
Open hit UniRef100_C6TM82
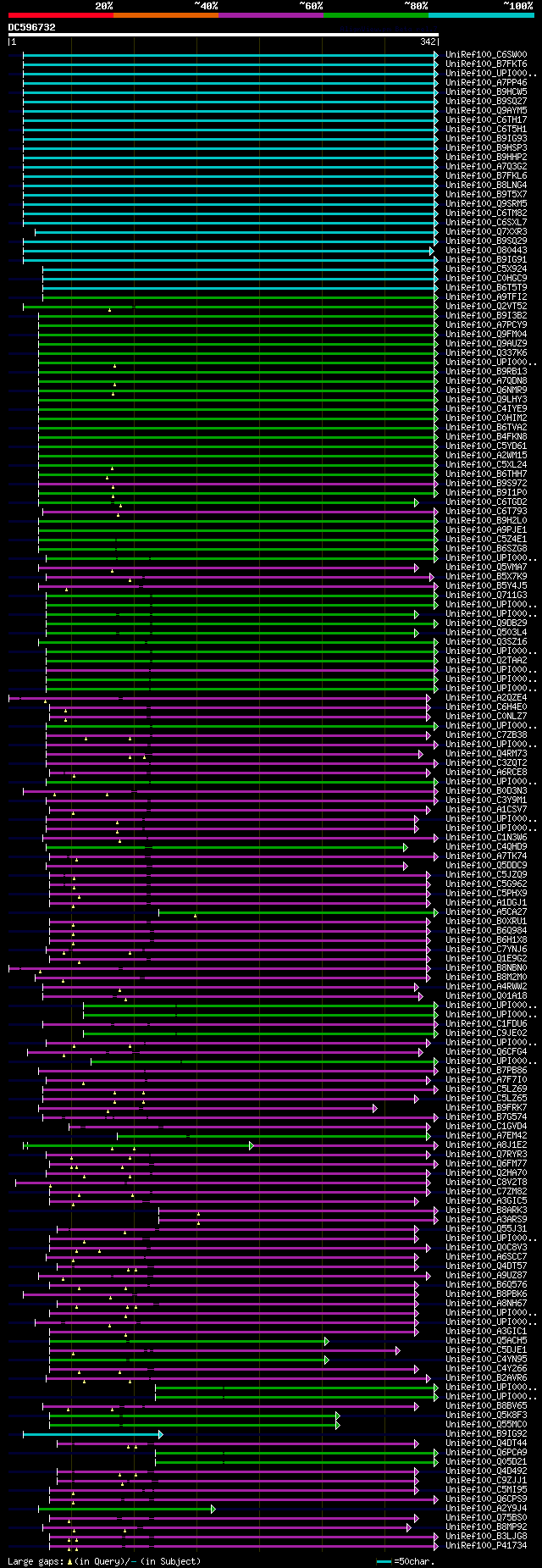tap(486, 213)
